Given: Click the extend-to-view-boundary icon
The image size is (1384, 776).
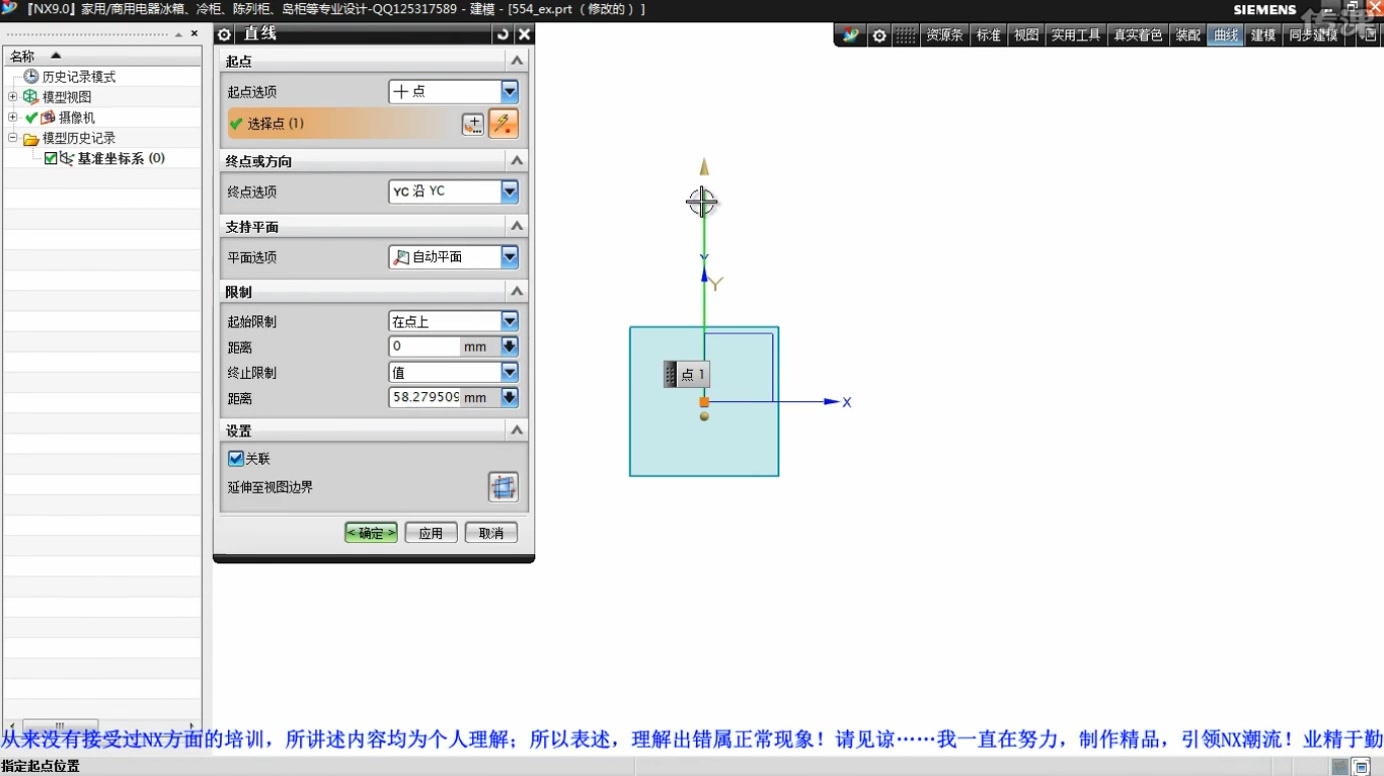Looking at the screenshot, I should [503, 487].
